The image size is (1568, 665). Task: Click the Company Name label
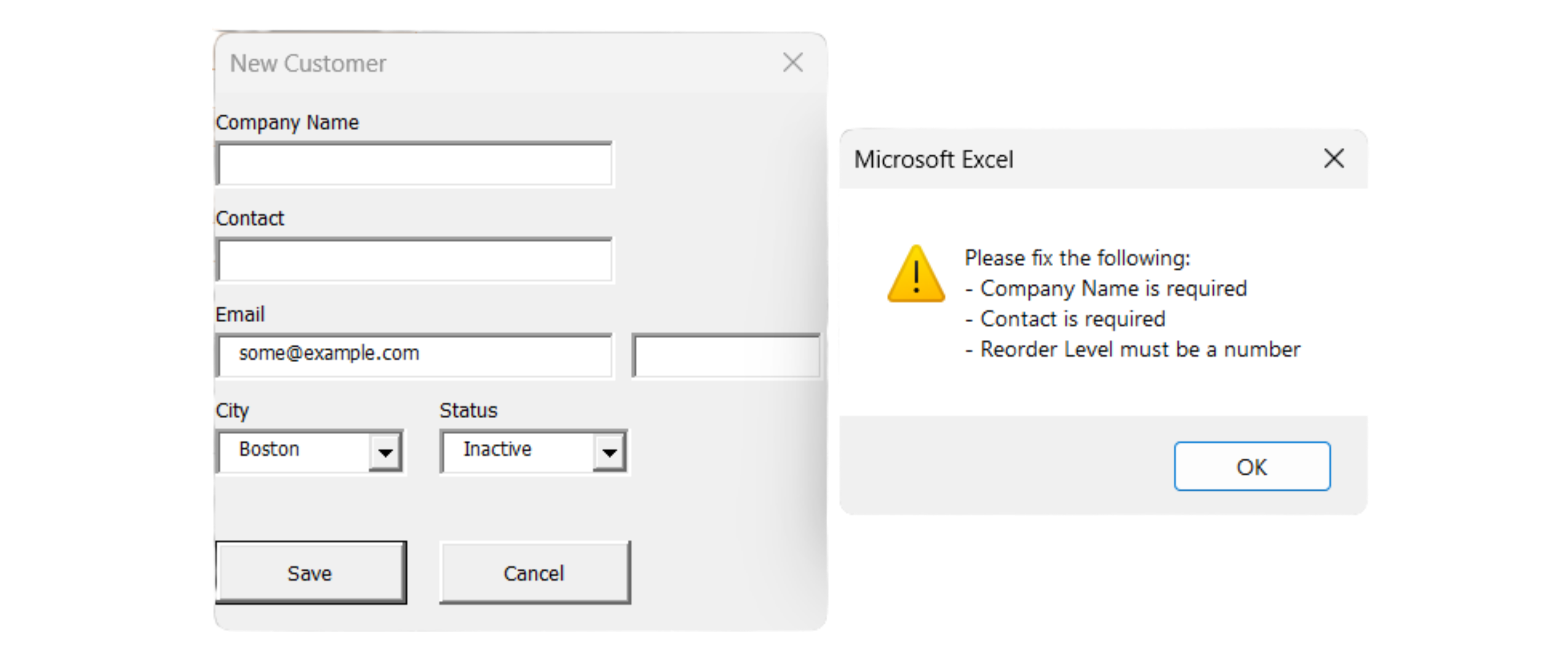coord(287,122)
